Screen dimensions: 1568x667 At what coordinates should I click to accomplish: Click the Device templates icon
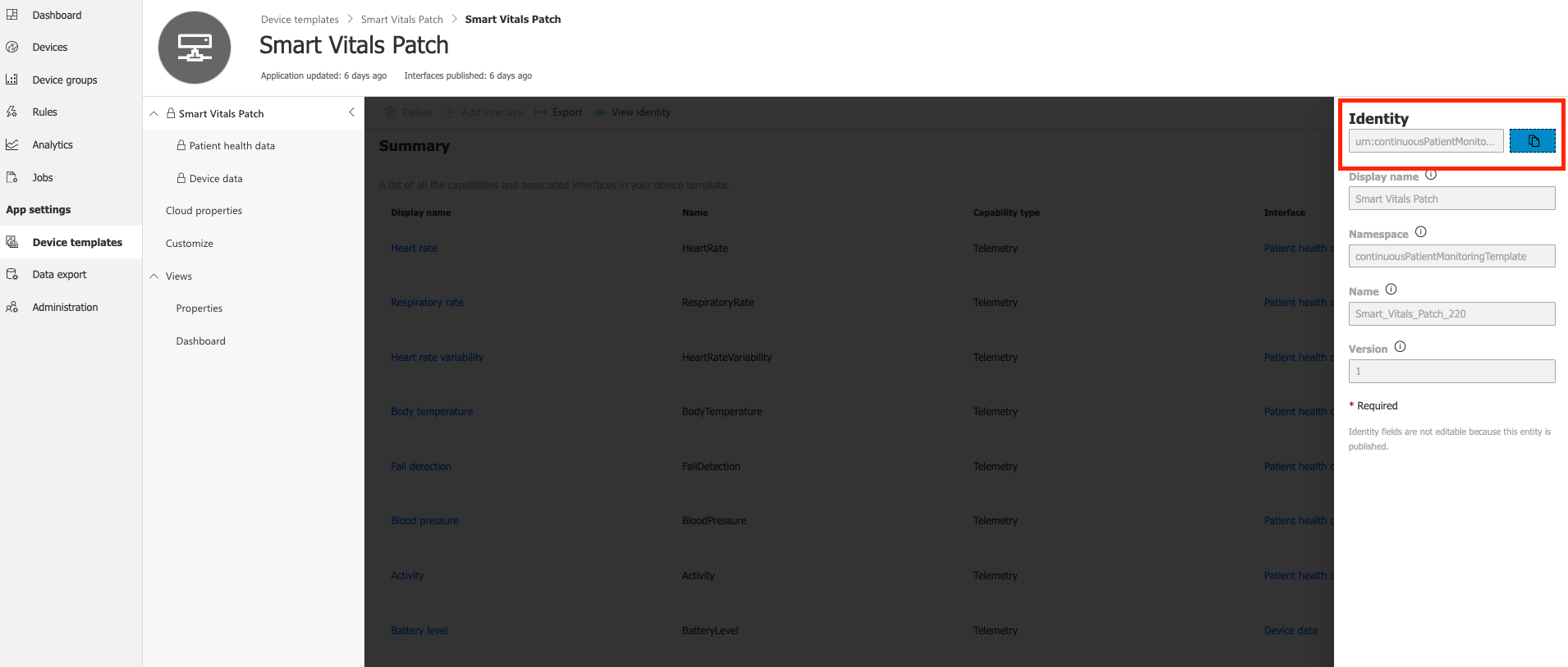tap(11, 242)
